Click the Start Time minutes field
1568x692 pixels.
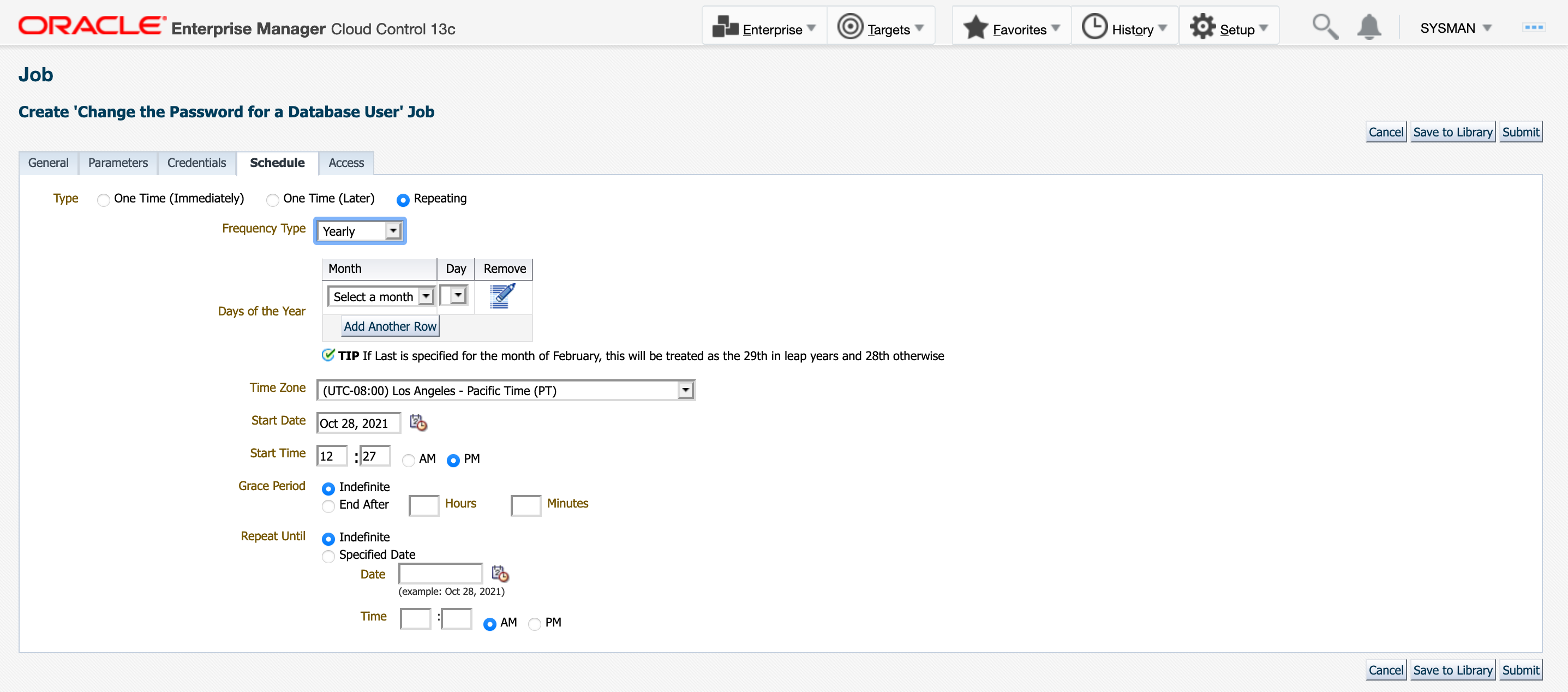coord(374,456)
